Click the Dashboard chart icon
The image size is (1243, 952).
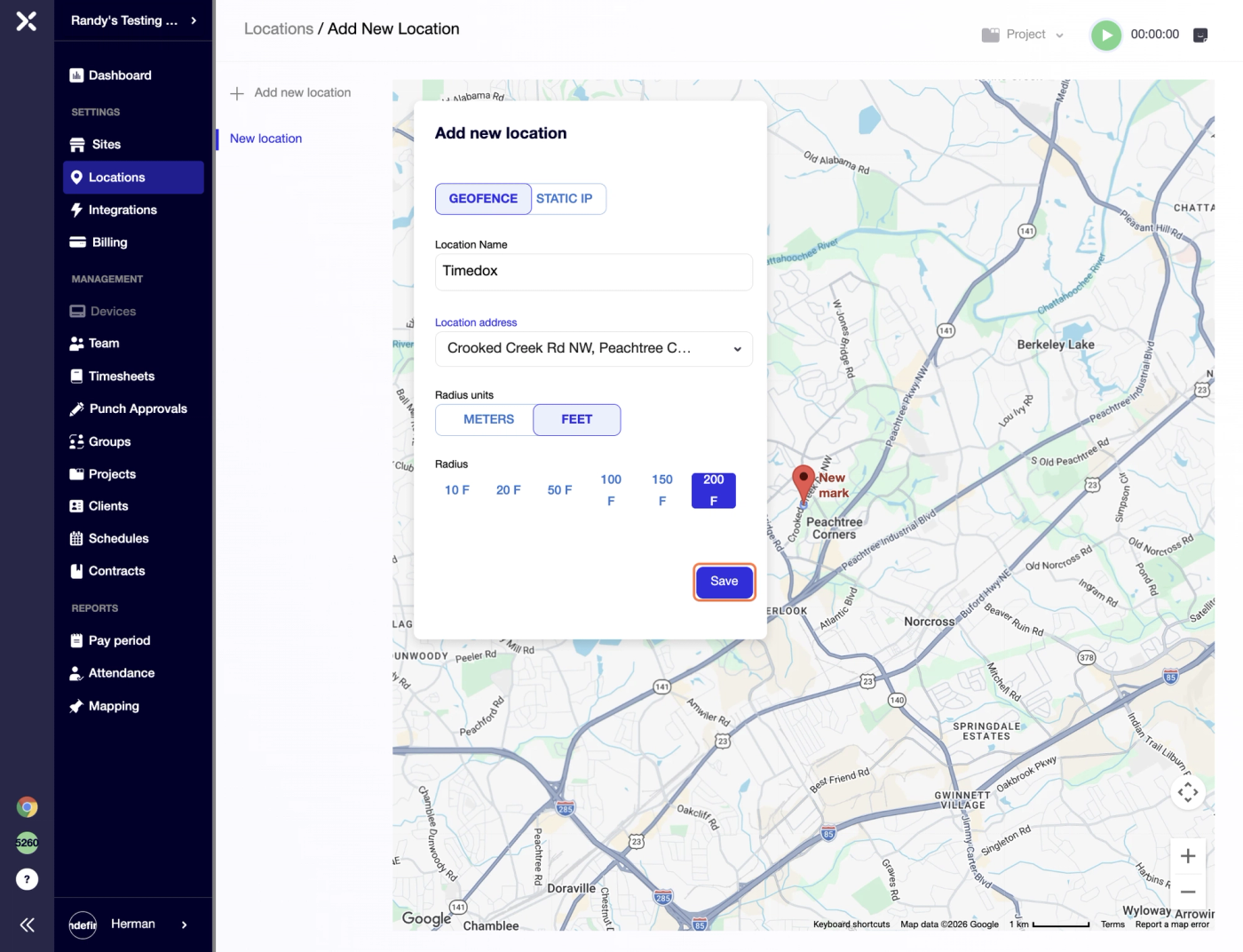point(76,75)
